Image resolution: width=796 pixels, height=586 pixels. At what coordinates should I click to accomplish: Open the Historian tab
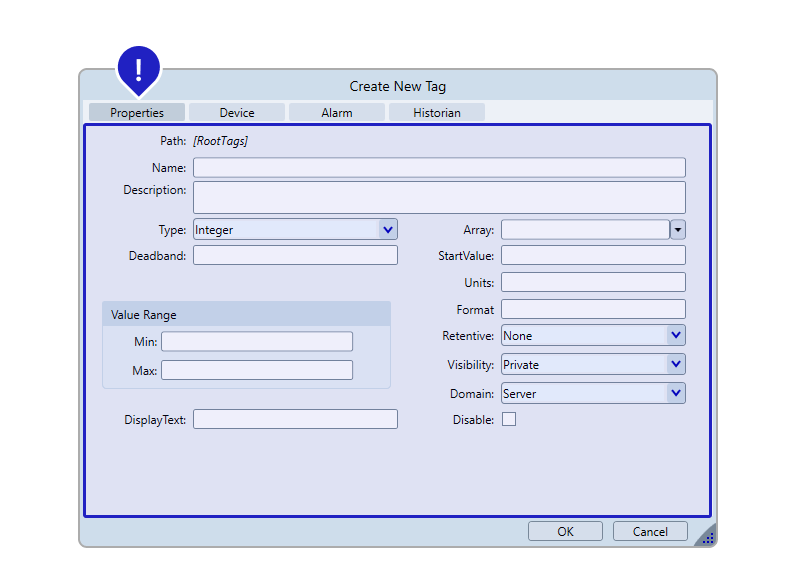(437, 113)
